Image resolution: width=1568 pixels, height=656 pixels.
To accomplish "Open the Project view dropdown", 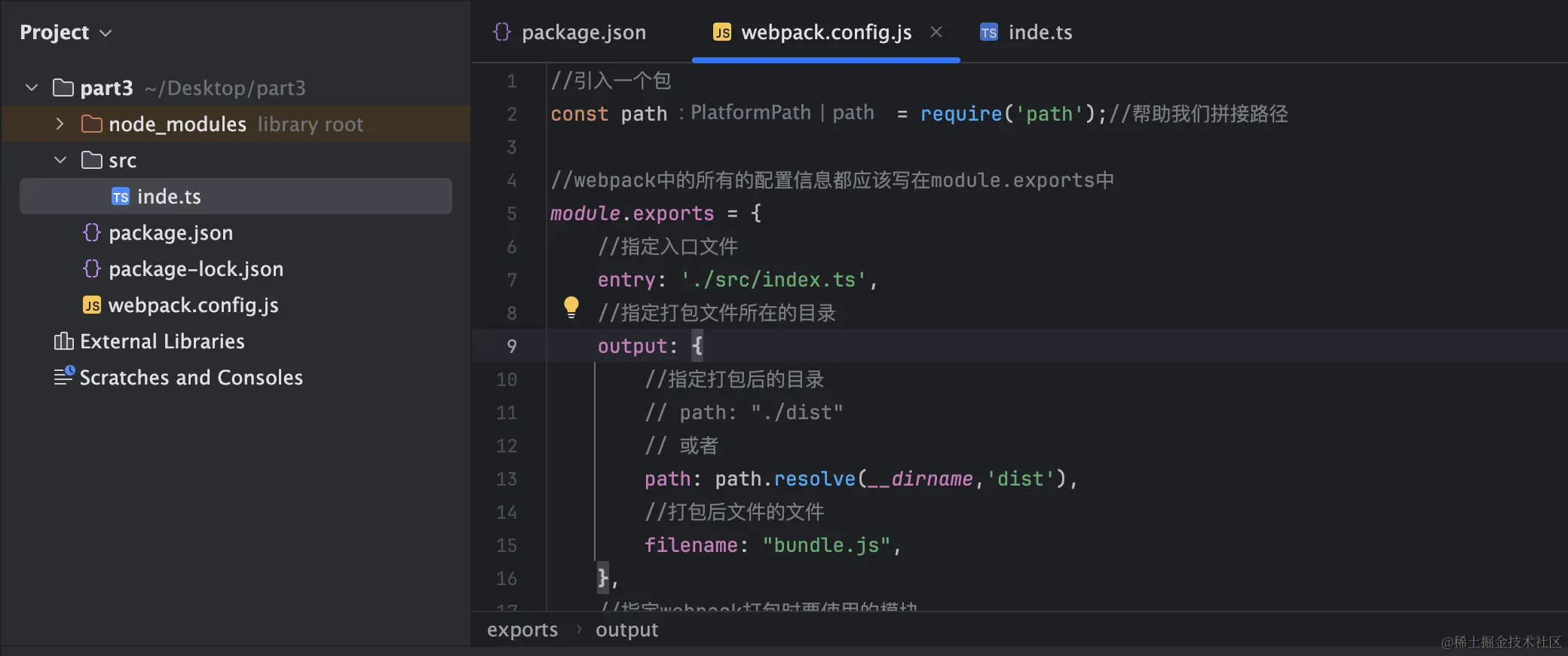I will coord(66,32).
